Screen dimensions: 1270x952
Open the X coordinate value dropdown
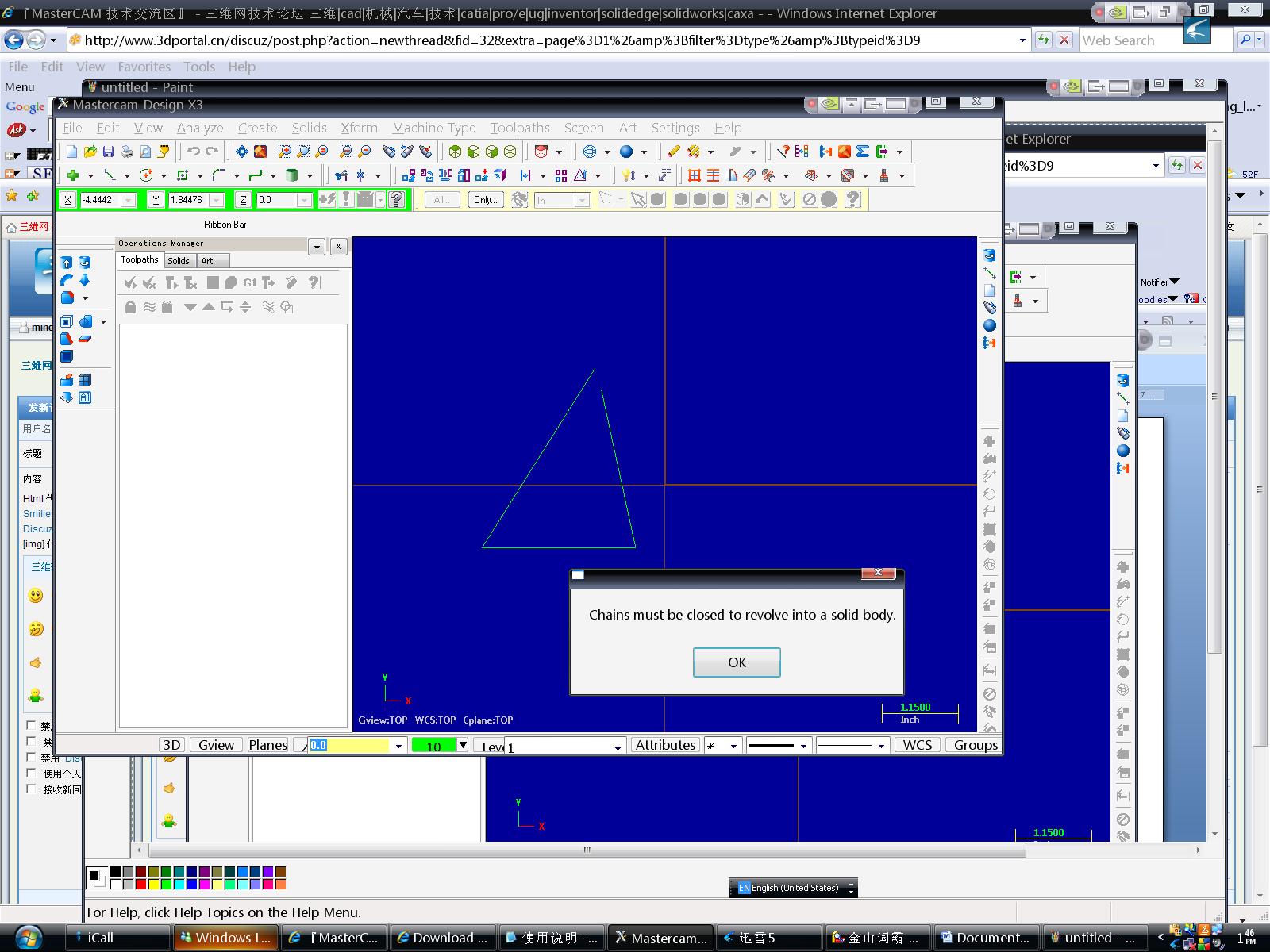coord(129,201)
